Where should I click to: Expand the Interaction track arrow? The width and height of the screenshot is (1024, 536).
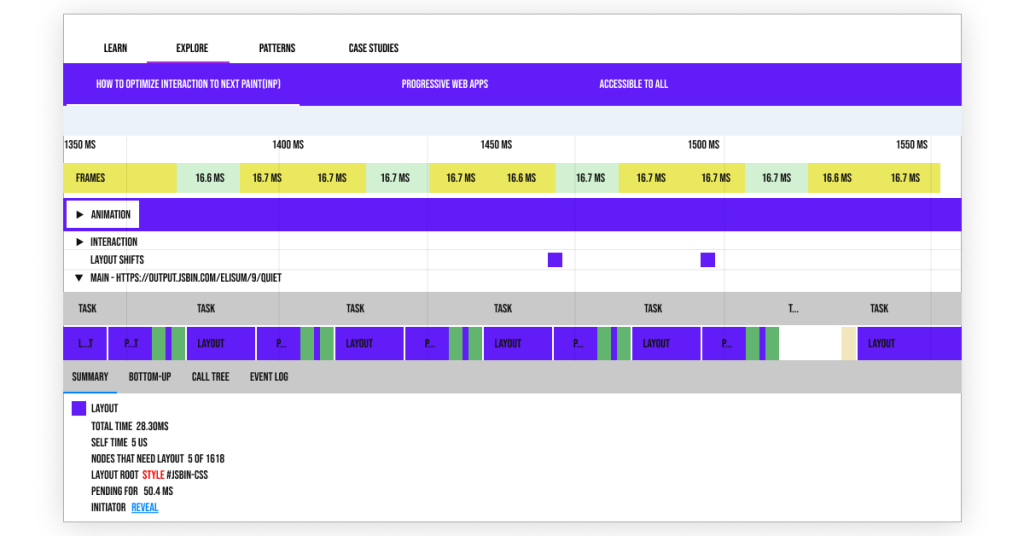click(80, 242)
